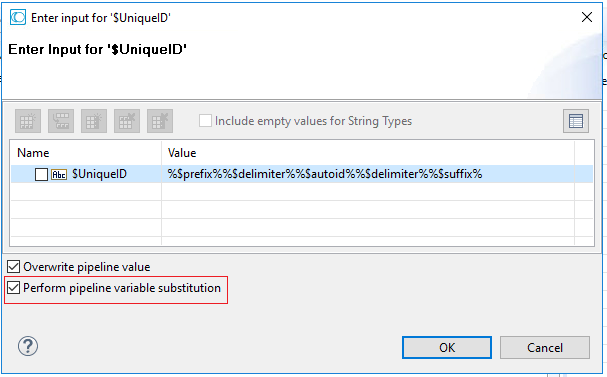
Task: Close the Enter input dialog with X
Action: pos(586,17)
